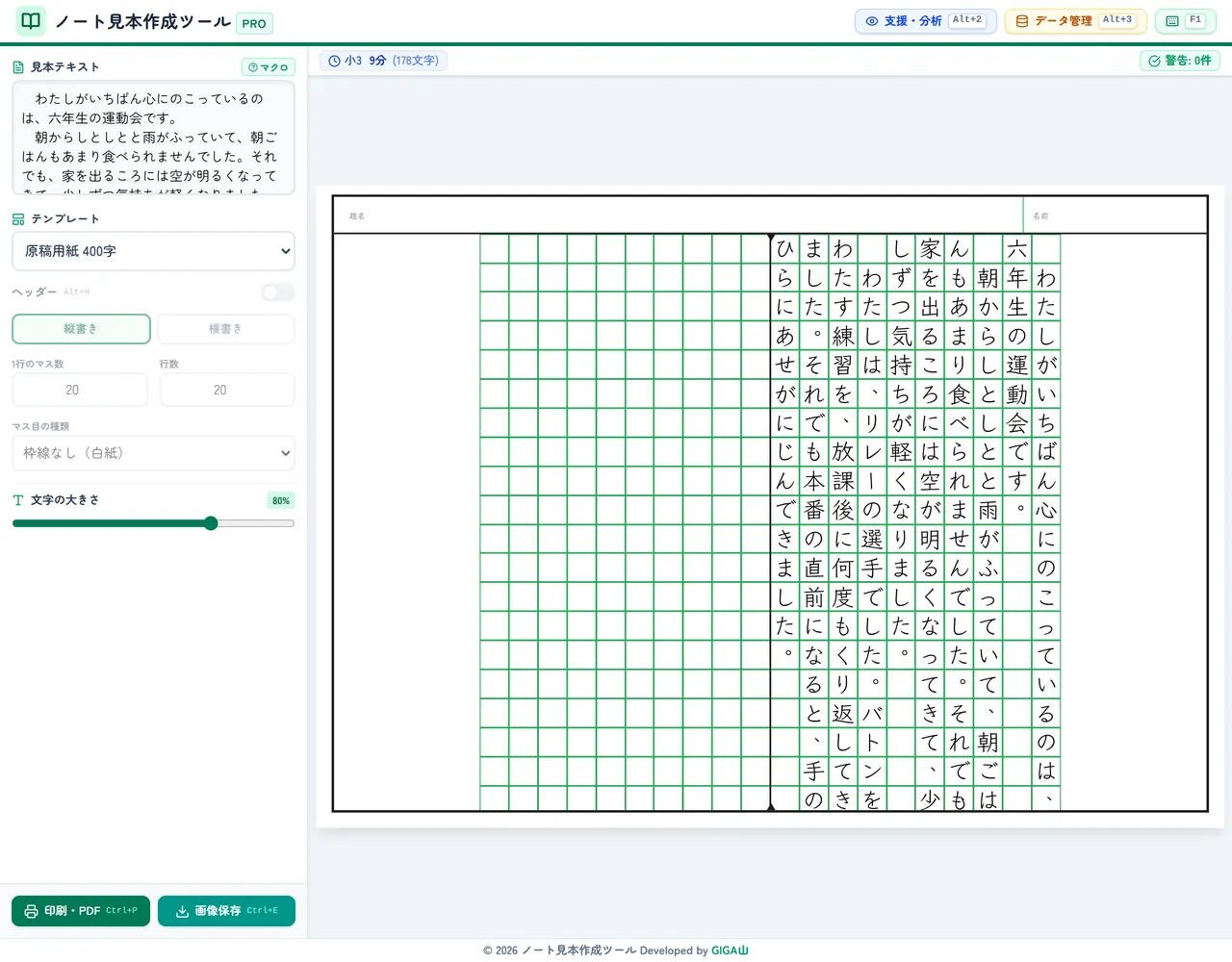Click the database icon for データ管理
Screen dimensions: 1232x962
(1022, 21)
